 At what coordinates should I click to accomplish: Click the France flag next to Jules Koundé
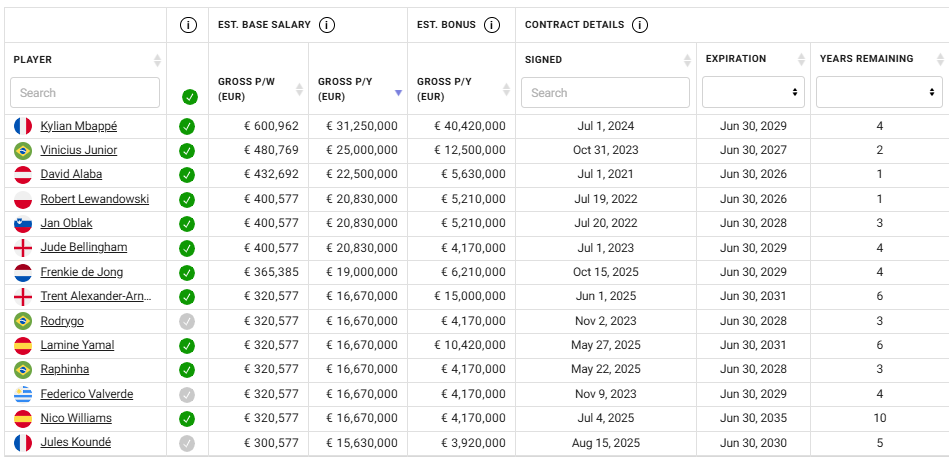pos(23,442)
